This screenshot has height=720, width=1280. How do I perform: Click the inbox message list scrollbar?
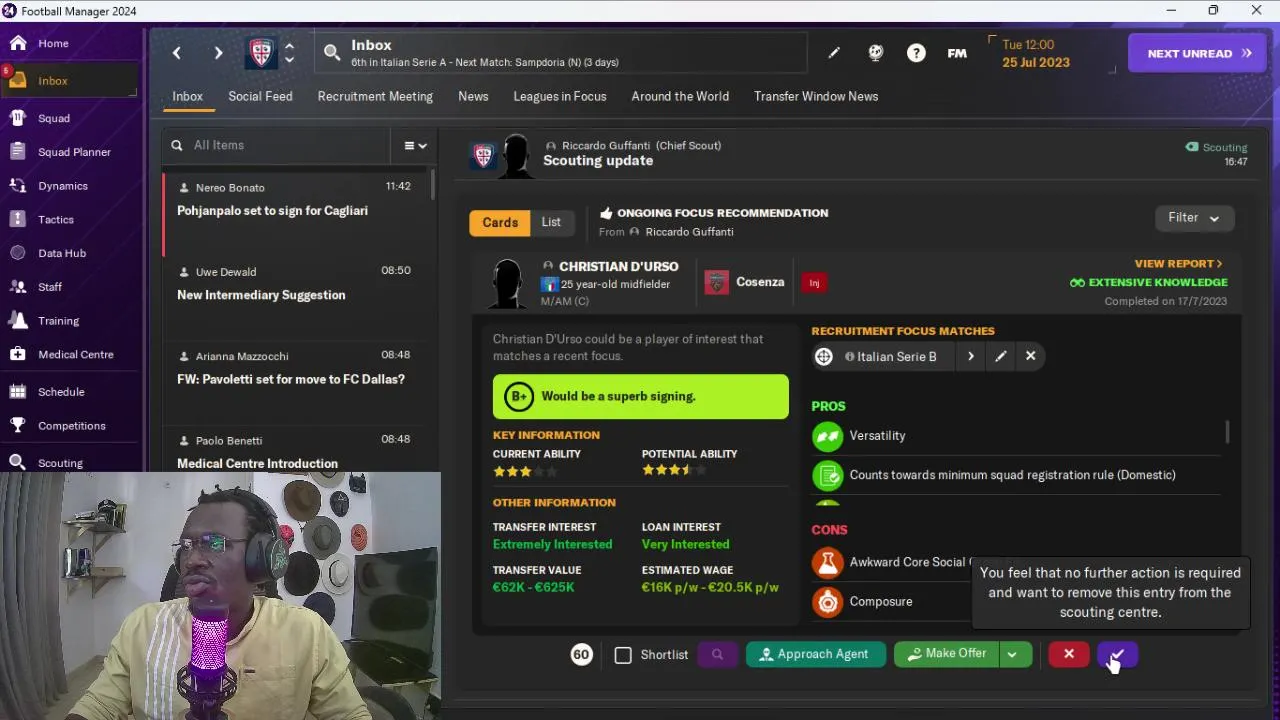coord(433,184)
